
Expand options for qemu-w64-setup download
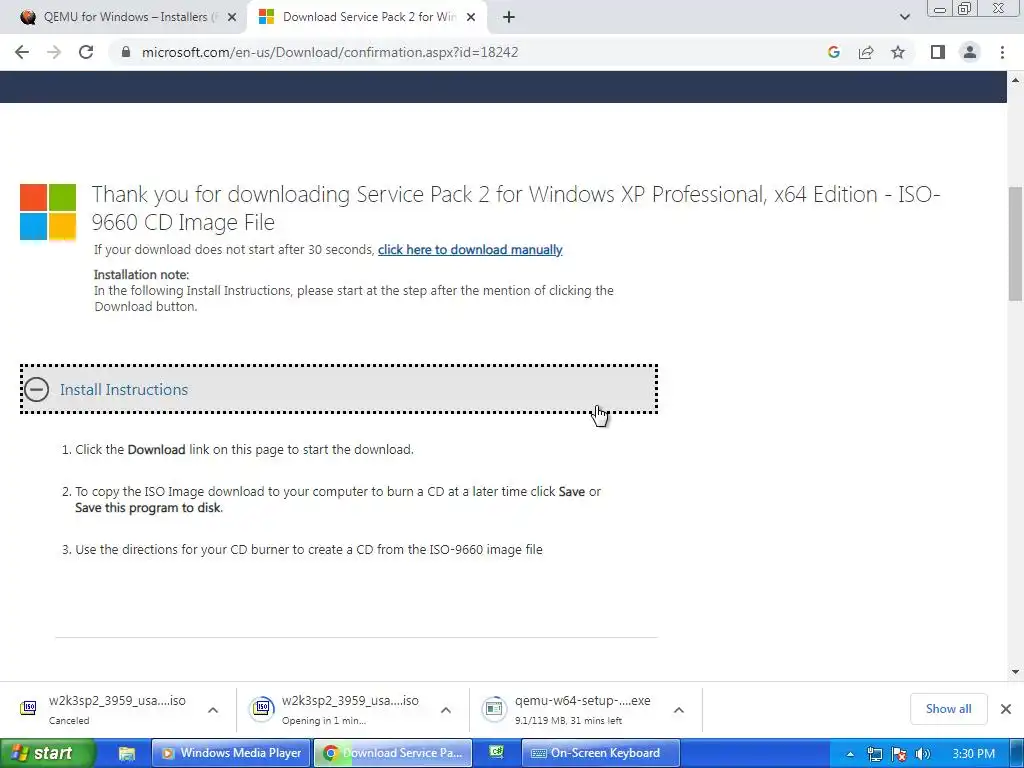pos(679,710)
